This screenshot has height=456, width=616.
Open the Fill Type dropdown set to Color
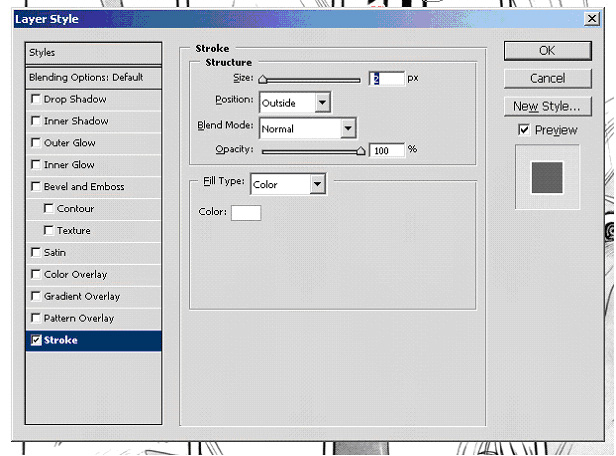288,184
